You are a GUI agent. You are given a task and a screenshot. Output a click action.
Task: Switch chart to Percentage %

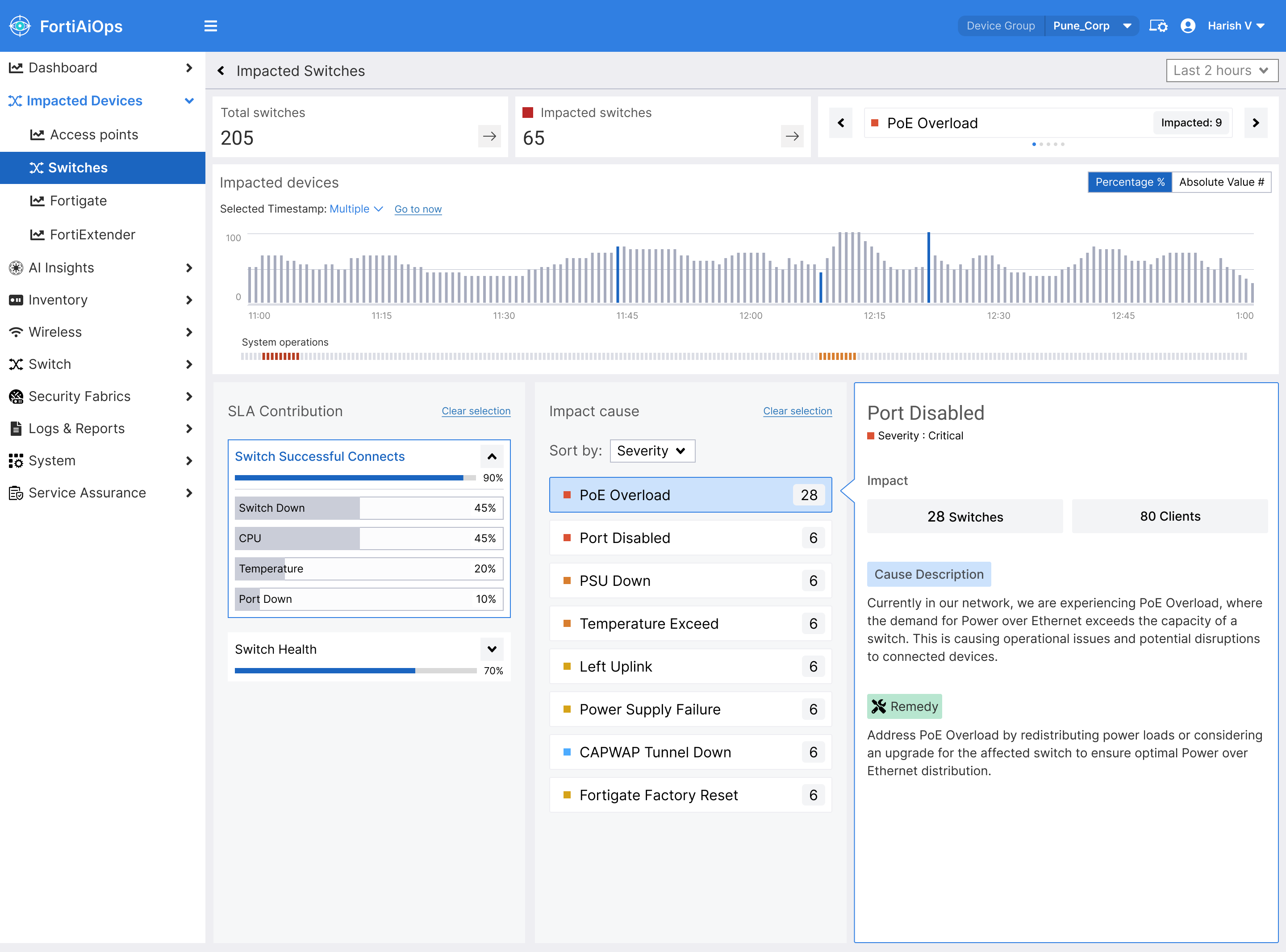coord(1129,182)
